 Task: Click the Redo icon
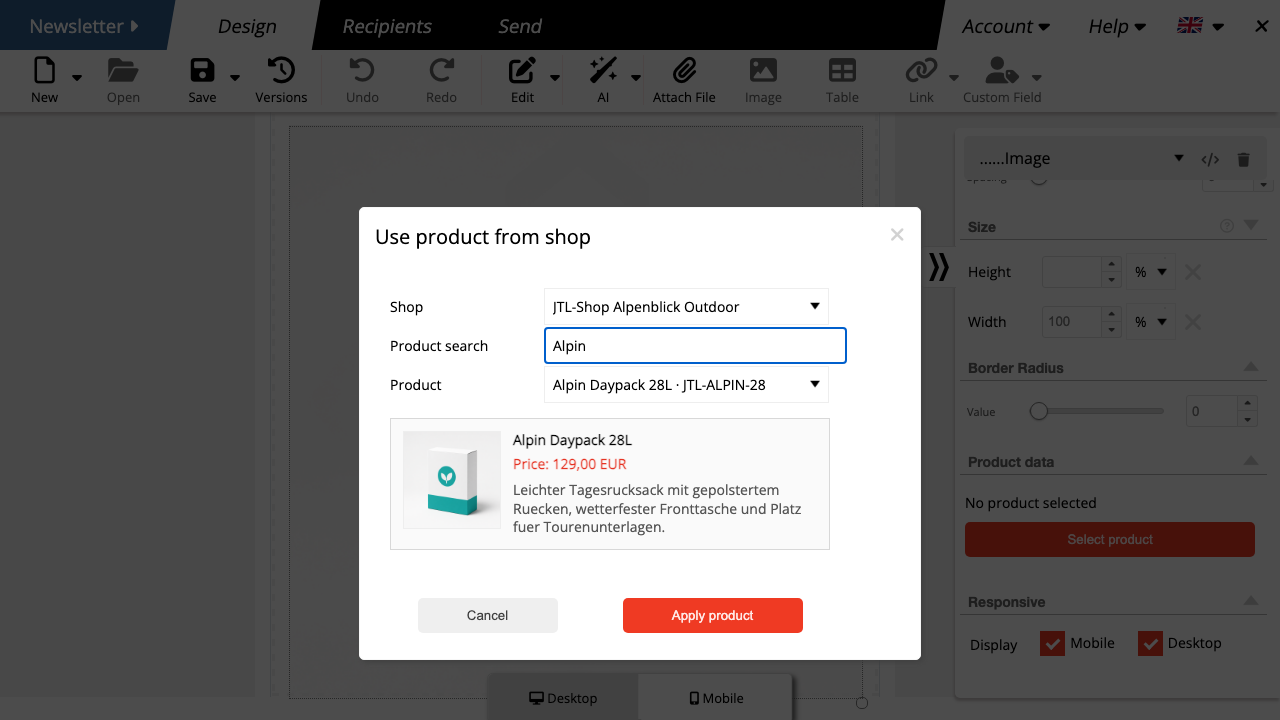click(x=441, y=70)
